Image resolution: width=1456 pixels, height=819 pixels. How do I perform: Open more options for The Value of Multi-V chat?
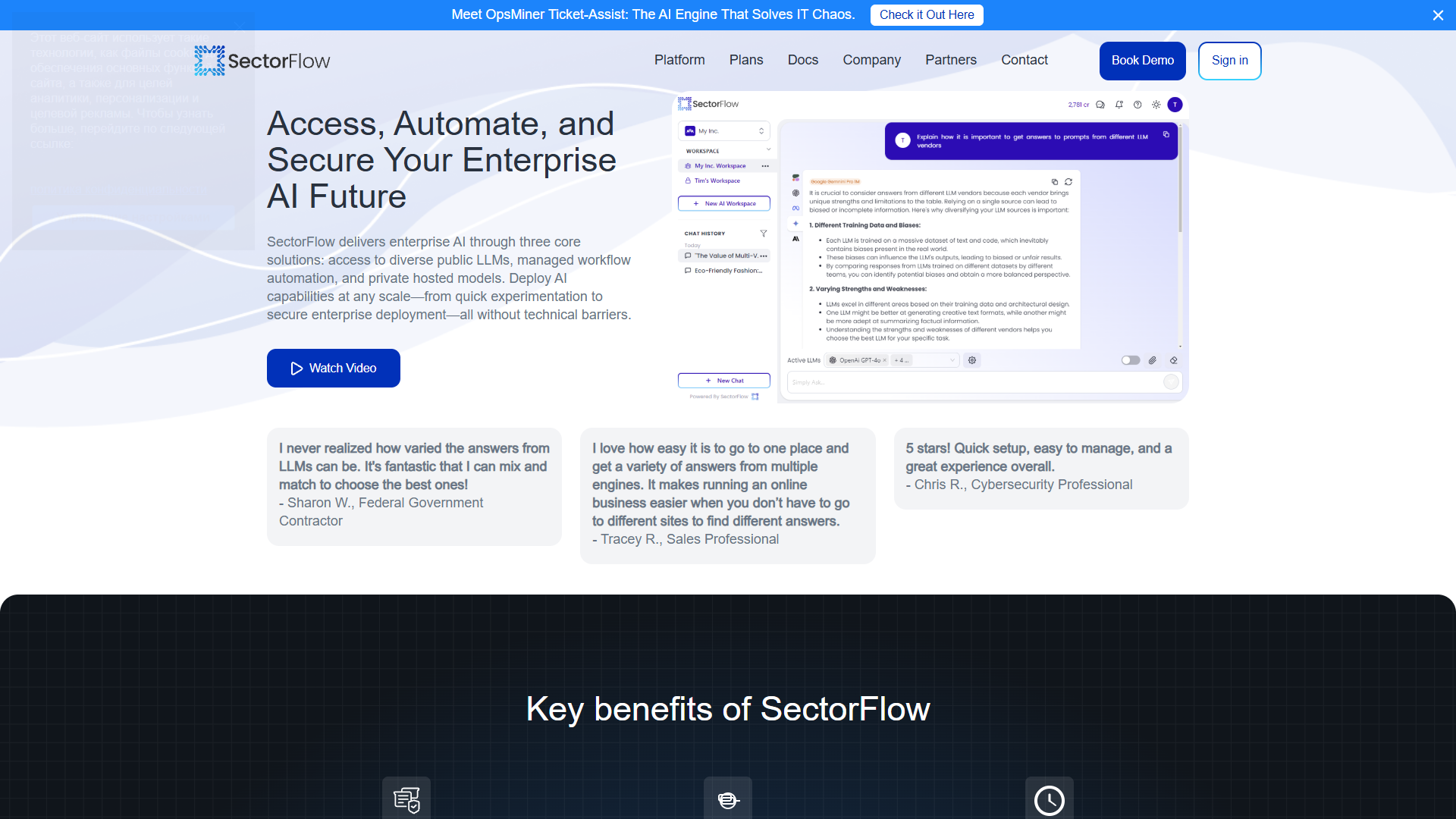pyautogui.click(x=764, y=256)
